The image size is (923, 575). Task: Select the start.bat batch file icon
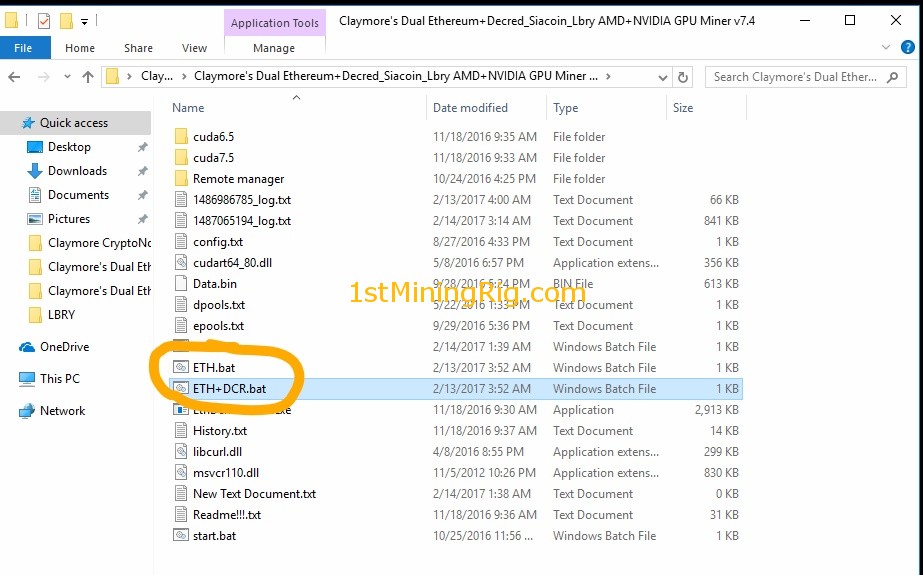point(181,536)
